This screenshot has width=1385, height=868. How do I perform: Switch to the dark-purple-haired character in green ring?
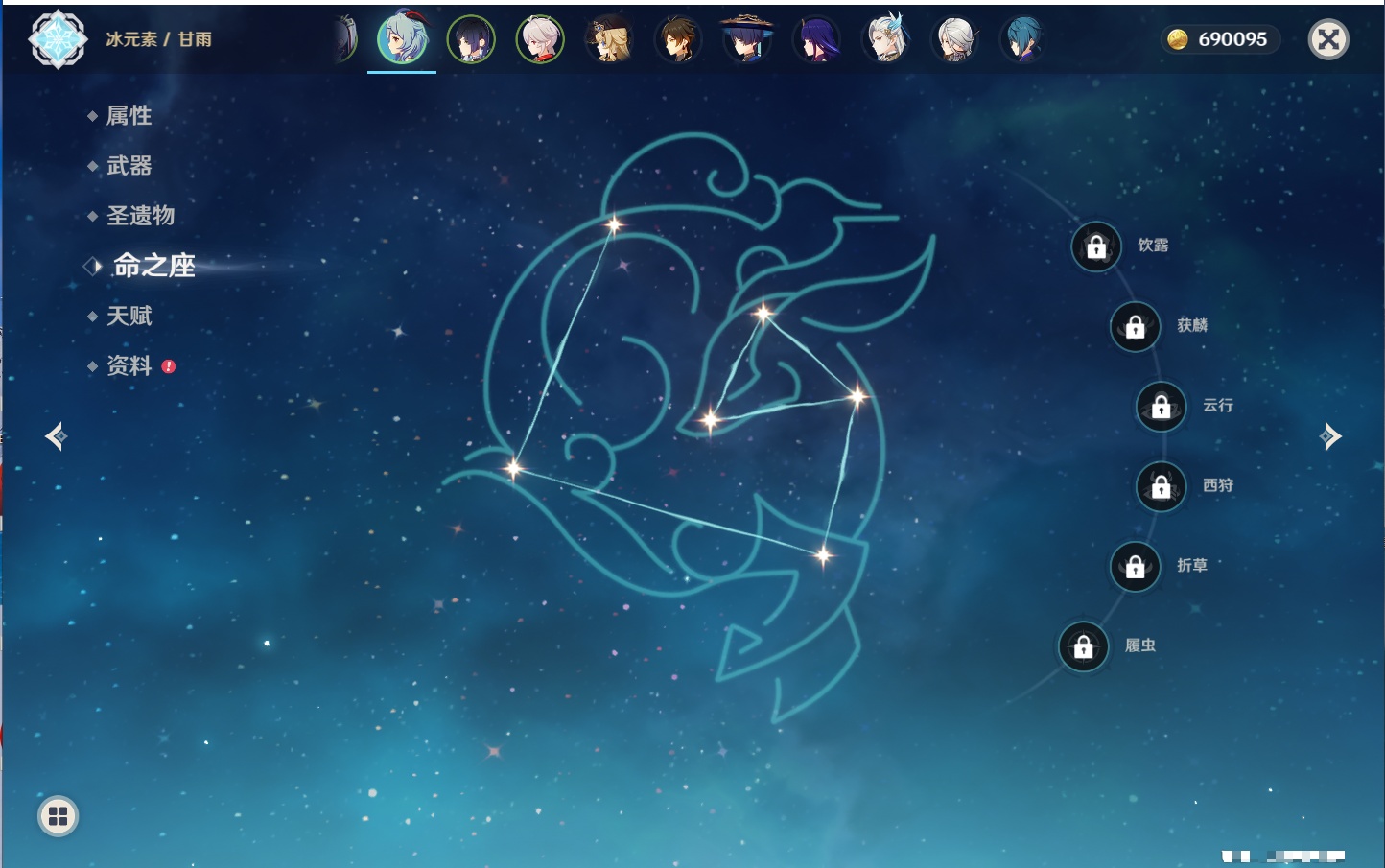pyautogui.click(x=471, y=39)
